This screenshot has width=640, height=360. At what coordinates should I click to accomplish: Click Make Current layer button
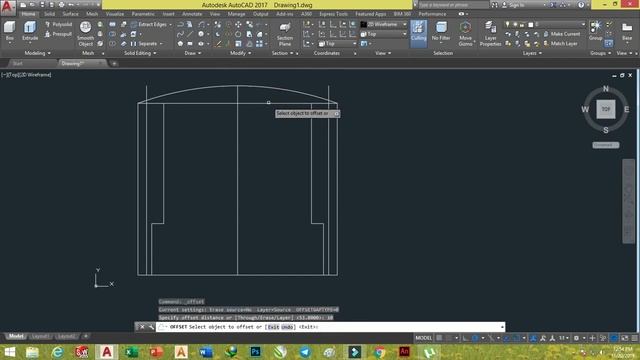(562, 34)
